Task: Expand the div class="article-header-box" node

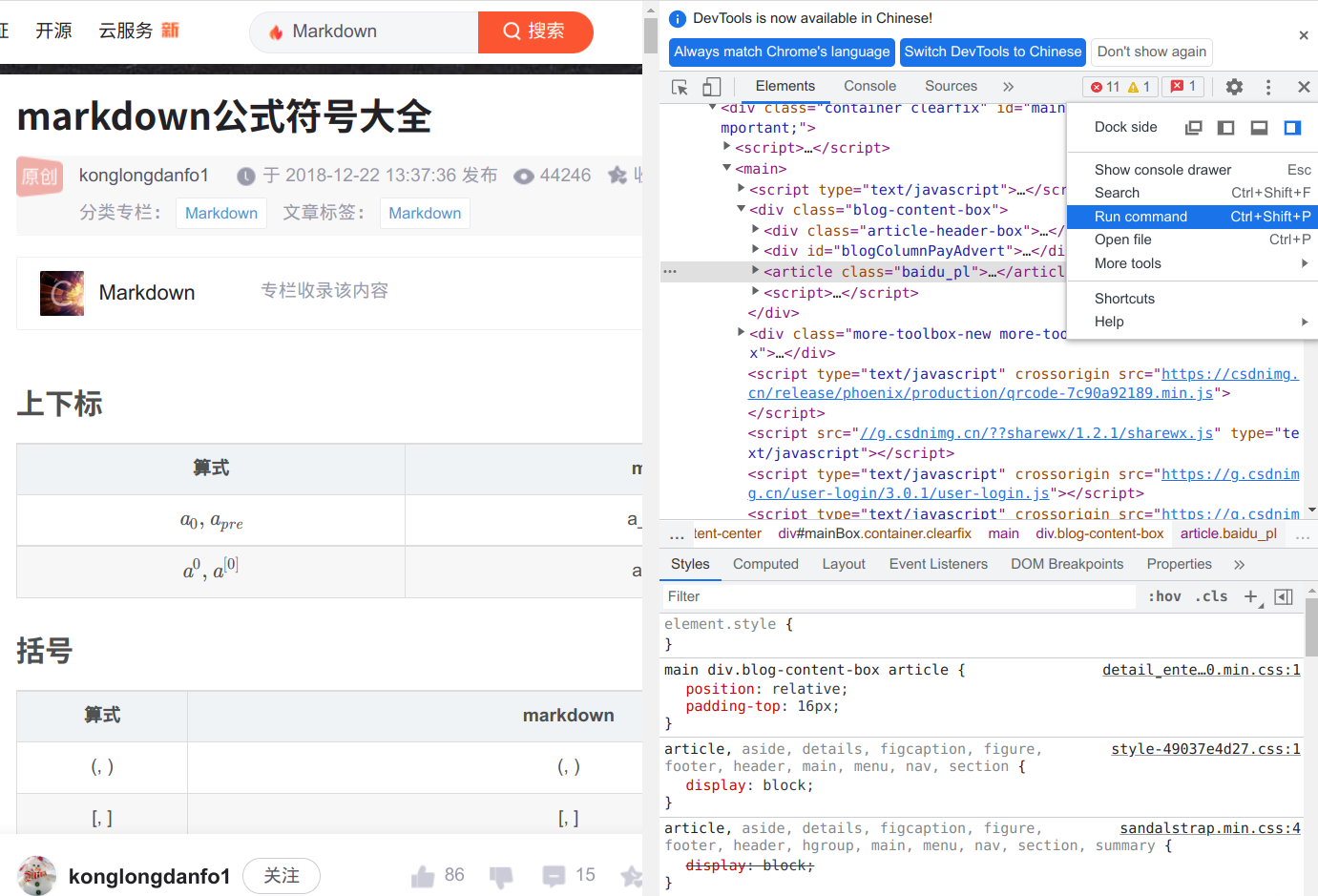Action: (755, 230)
